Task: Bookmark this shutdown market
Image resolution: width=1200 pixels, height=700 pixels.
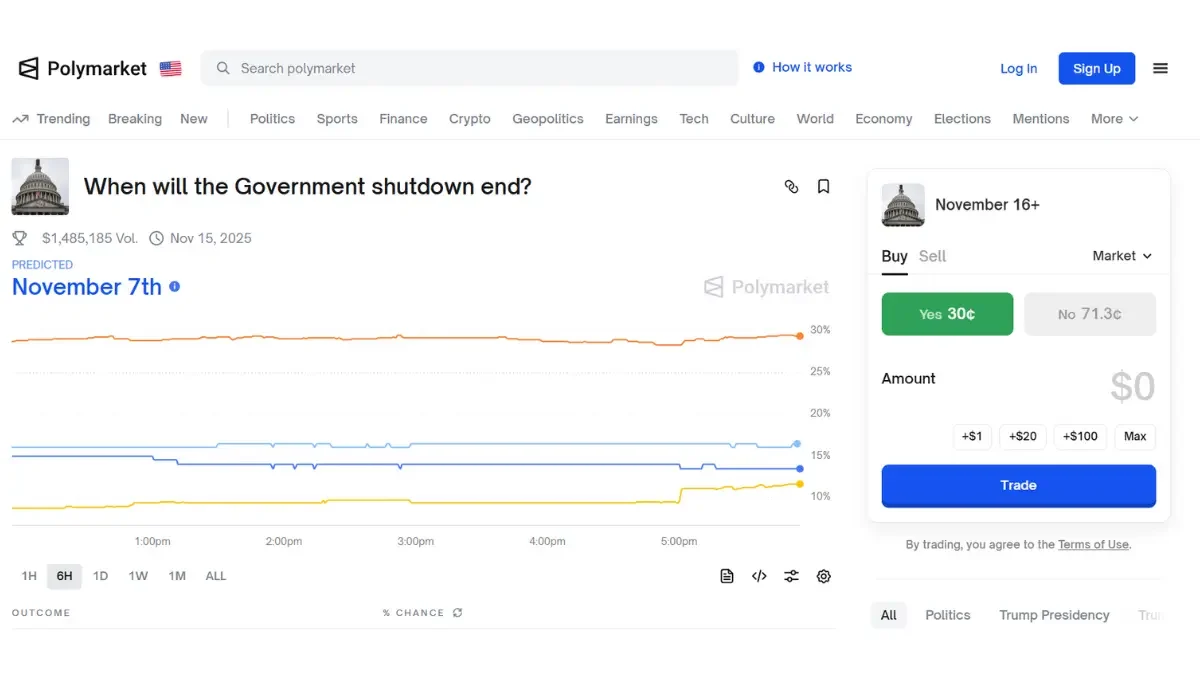Action: pyautogui.click(x=823, y=186)
